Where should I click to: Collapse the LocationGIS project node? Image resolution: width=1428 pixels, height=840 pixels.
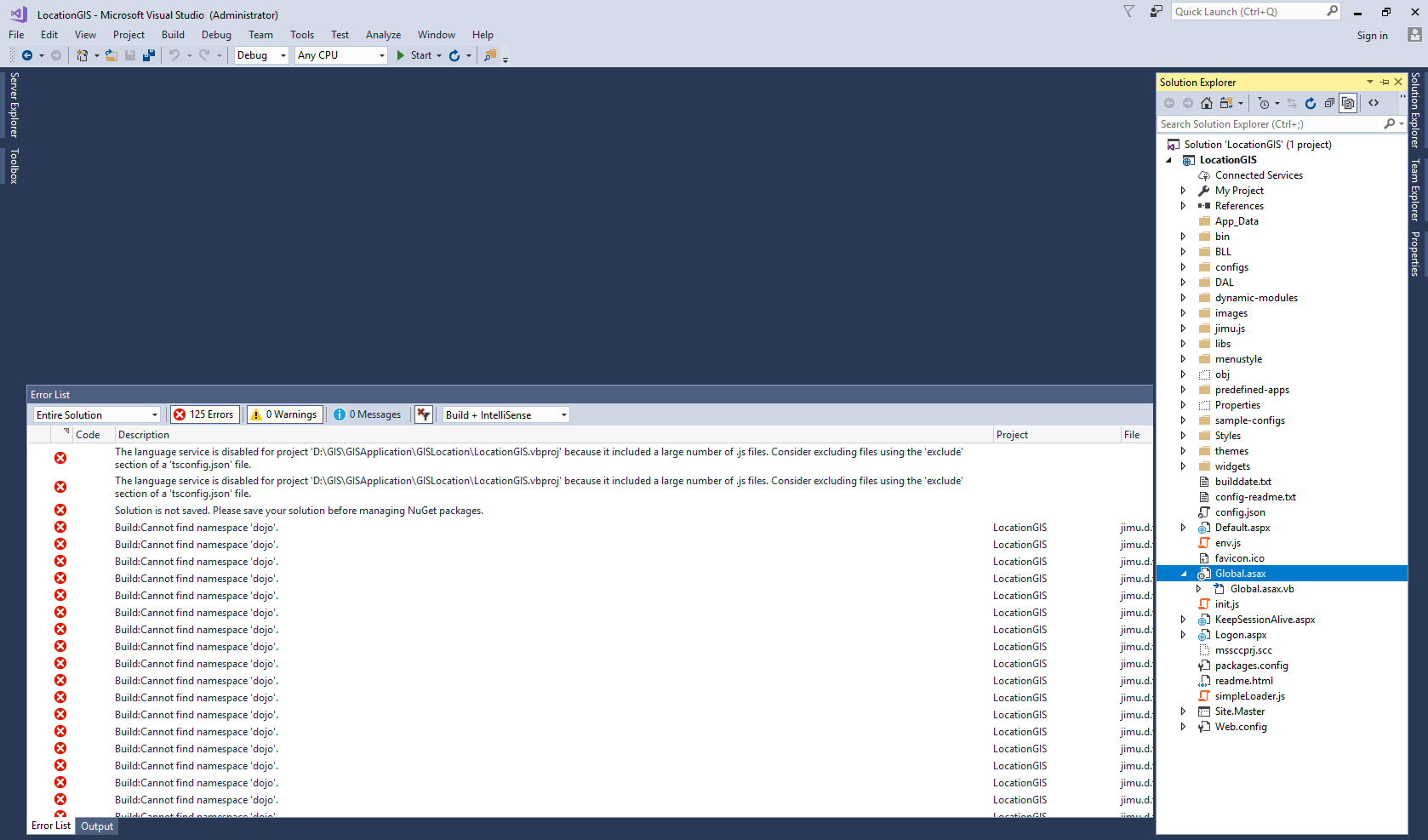click(1169, 160)
